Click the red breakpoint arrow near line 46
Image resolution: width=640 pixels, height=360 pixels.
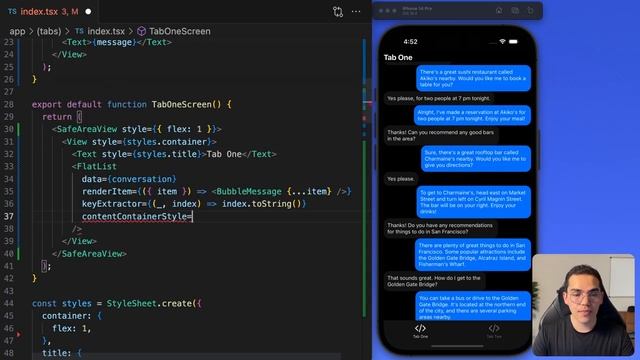coord(19,334)
